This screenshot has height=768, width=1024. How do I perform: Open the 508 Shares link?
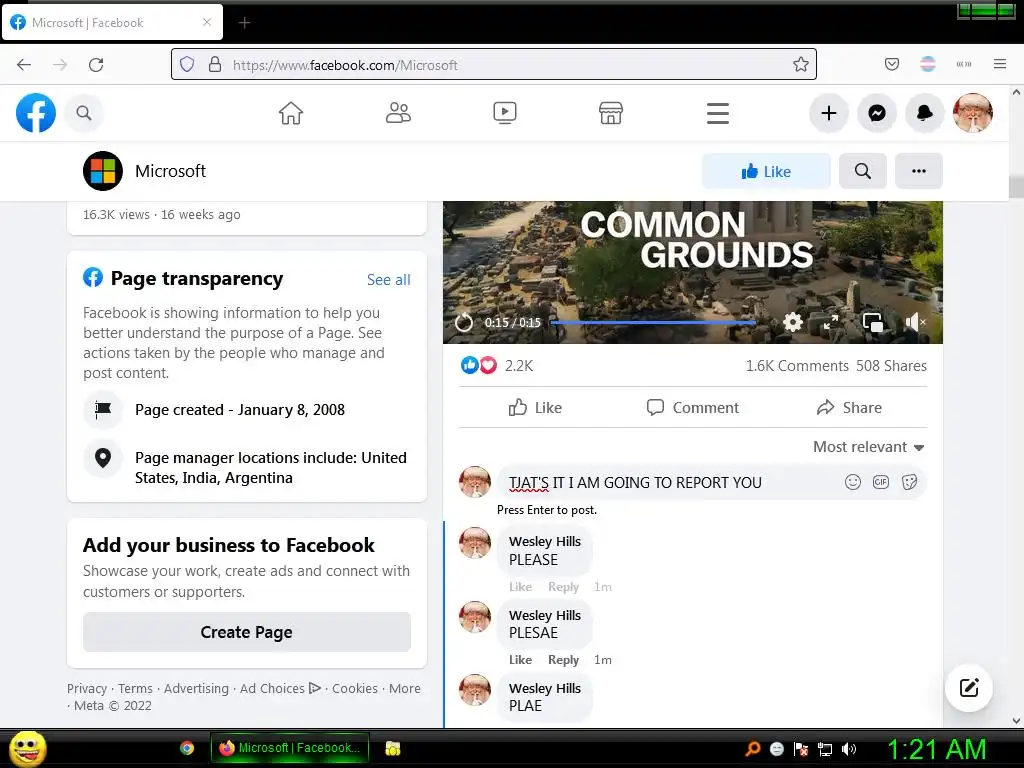point(891,366)
